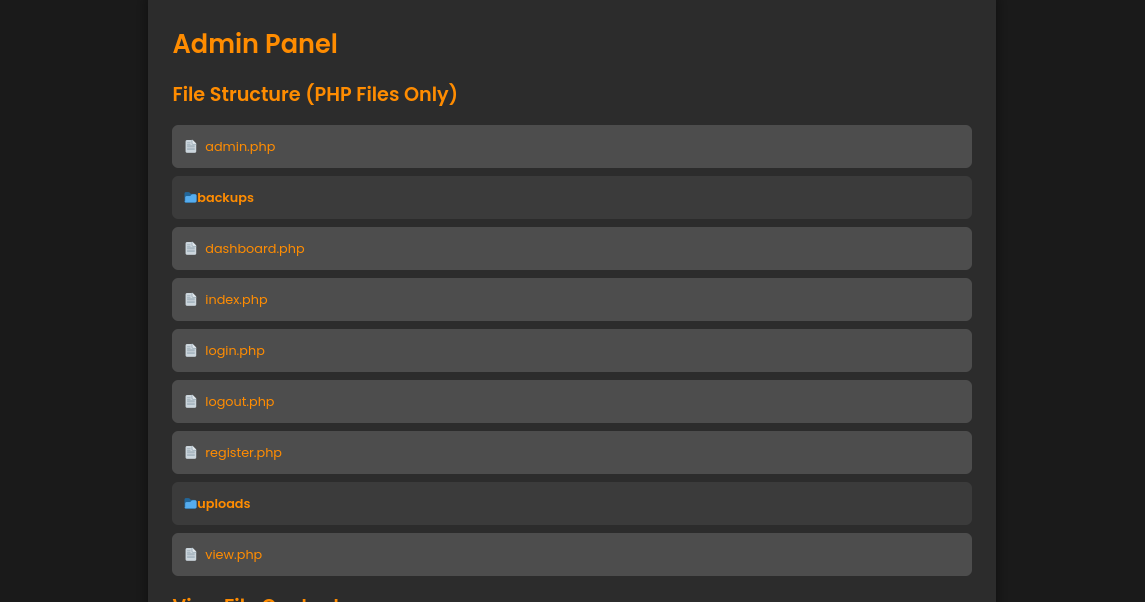View the index.php file

(236, 300)
